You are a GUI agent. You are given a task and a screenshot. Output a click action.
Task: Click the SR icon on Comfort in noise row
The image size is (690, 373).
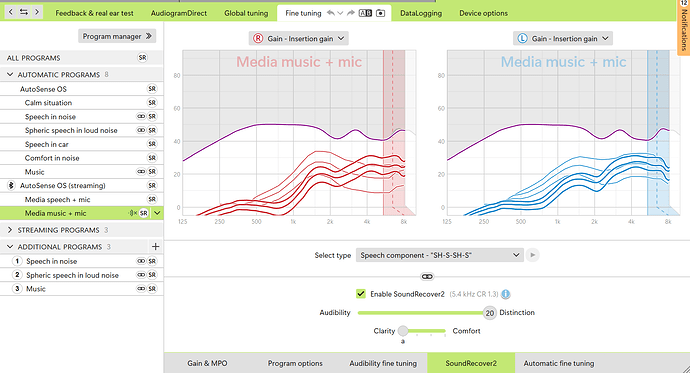pyautogui.click(x=152, y=157)
